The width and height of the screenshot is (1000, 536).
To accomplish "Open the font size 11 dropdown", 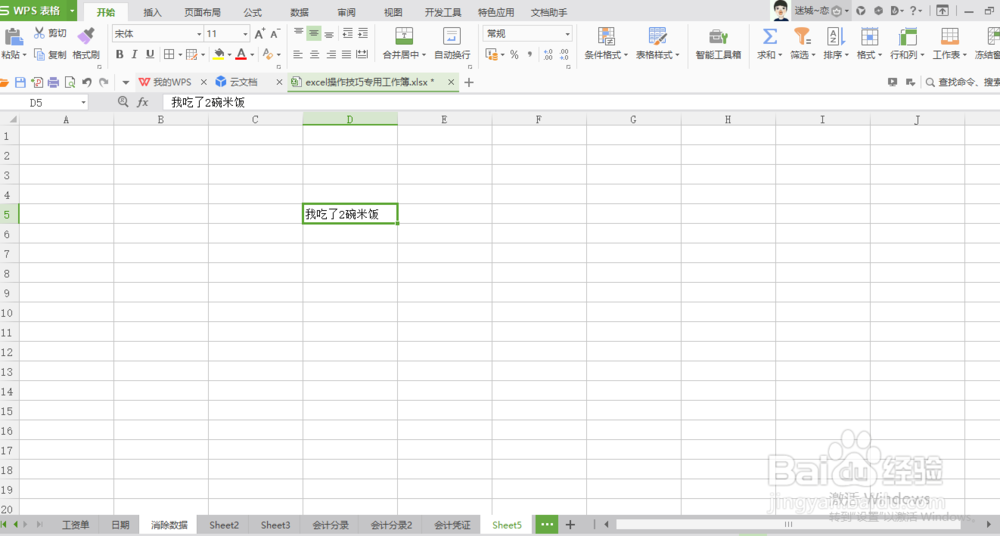I will [246, 34].
